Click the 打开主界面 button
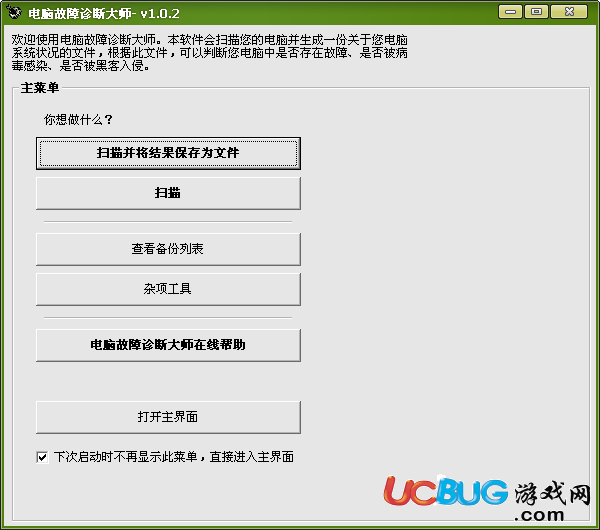 coord(168,417)
